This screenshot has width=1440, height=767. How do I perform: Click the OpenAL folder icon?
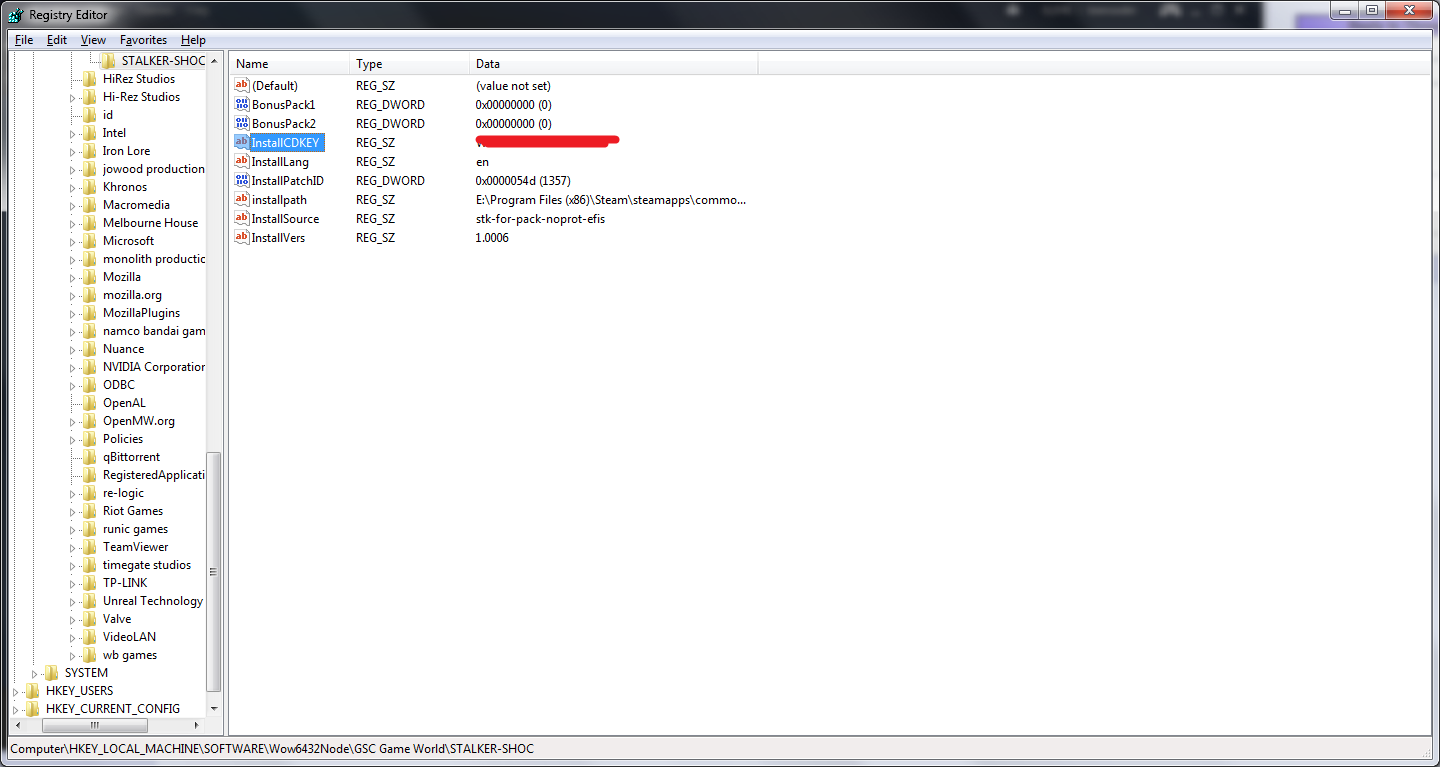coord(90,402)
